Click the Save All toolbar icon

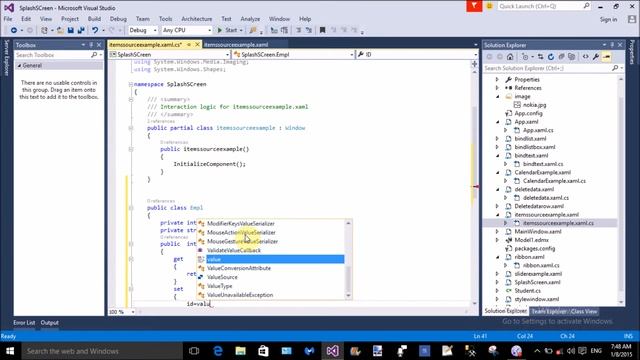81,30
